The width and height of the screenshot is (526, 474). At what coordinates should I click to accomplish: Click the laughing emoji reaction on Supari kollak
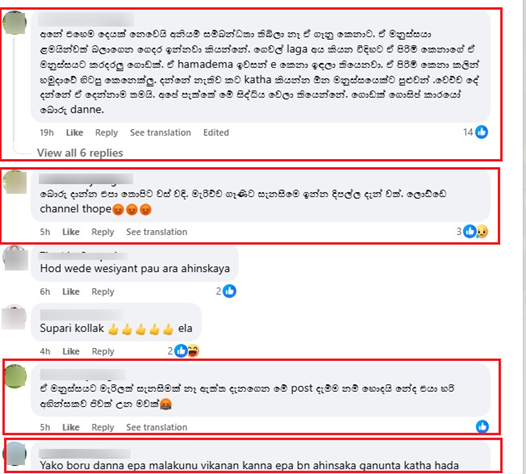click(x=193, y=351)
